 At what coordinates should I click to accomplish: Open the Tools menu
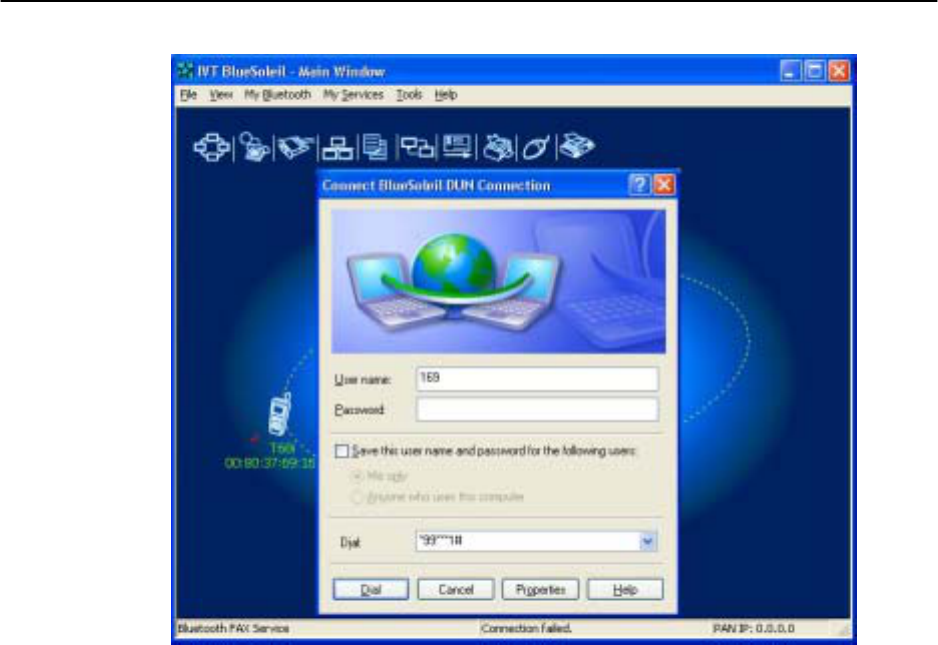click(409, 95)
